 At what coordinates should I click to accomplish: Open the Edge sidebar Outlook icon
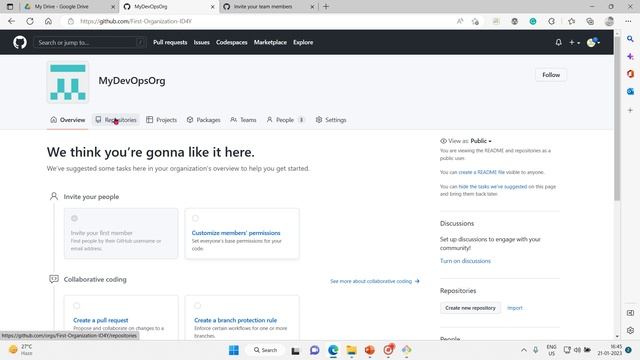pos(630,91)
